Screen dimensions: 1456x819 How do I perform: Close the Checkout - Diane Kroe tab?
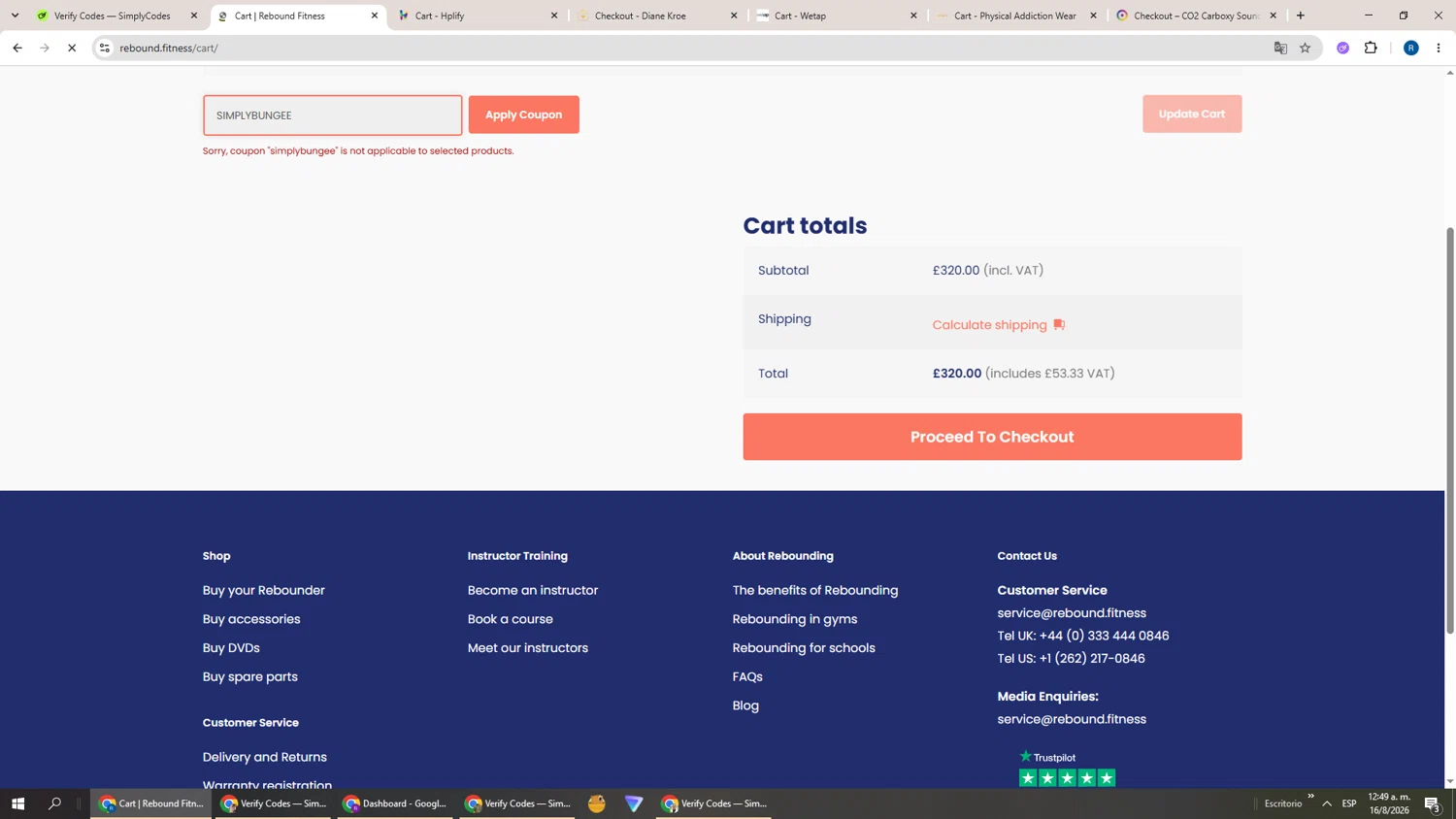click(x=734, y=16)
